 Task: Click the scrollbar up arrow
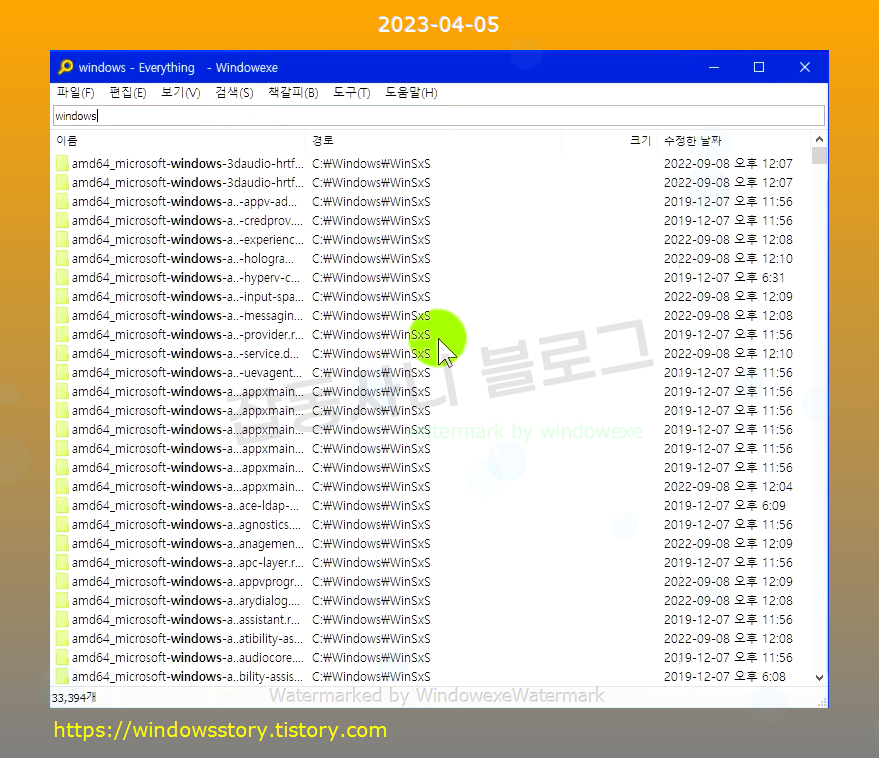pos(819,139)
